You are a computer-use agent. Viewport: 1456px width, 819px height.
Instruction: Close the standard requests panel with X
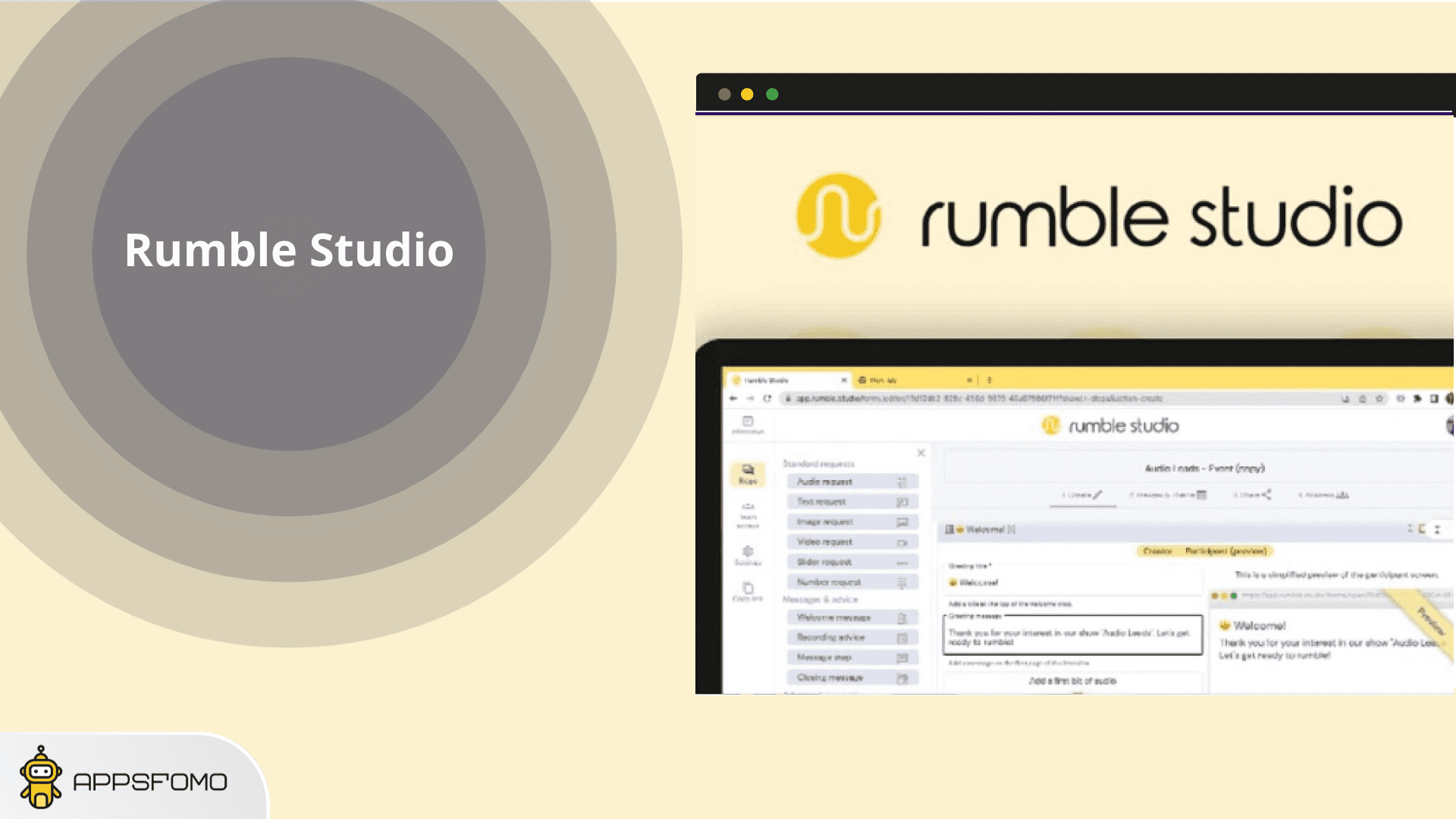pyautogui.click(x=921, y=453)
